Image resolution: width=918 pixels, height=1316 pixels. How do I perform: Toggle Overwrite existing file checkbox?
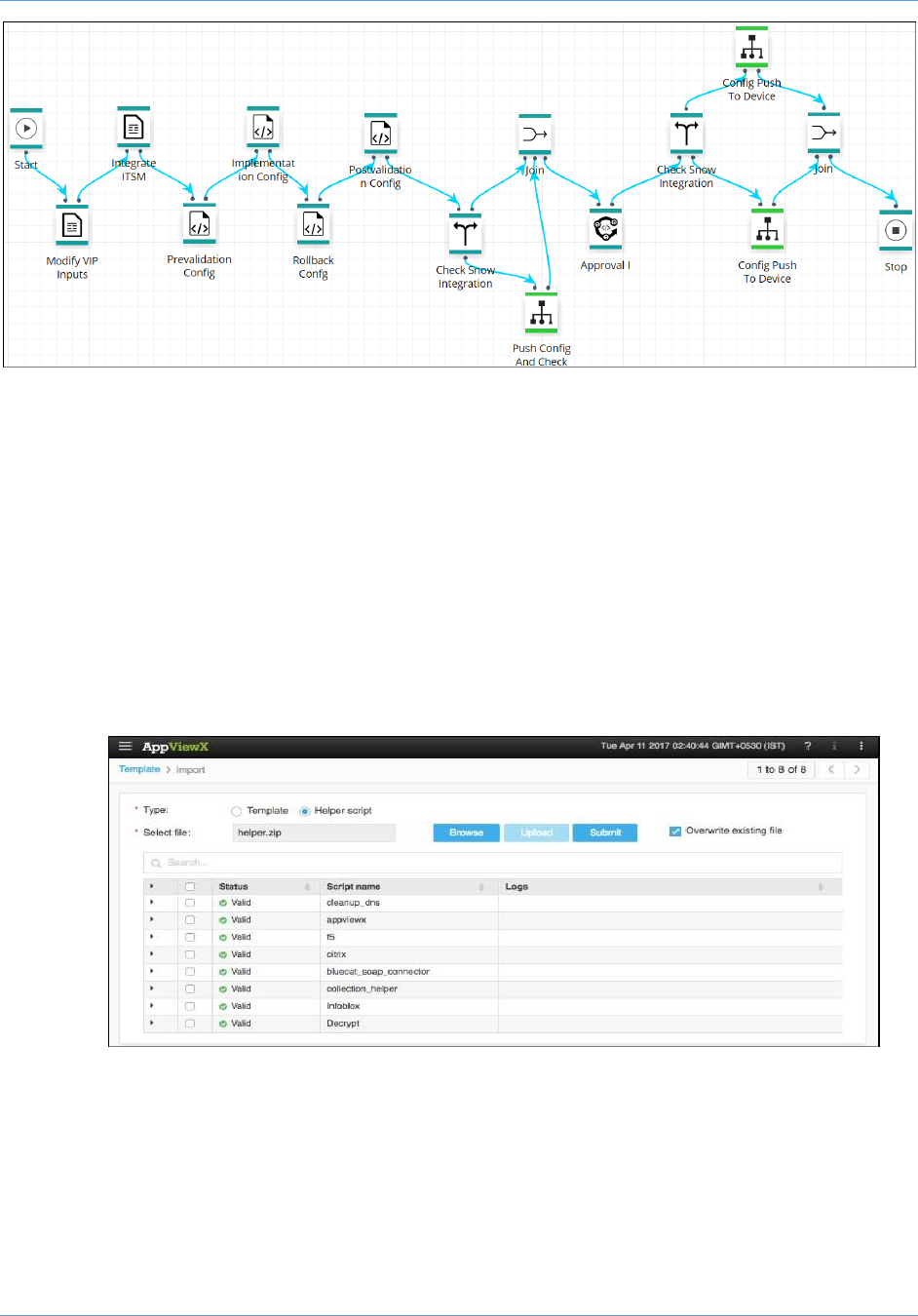674,832
